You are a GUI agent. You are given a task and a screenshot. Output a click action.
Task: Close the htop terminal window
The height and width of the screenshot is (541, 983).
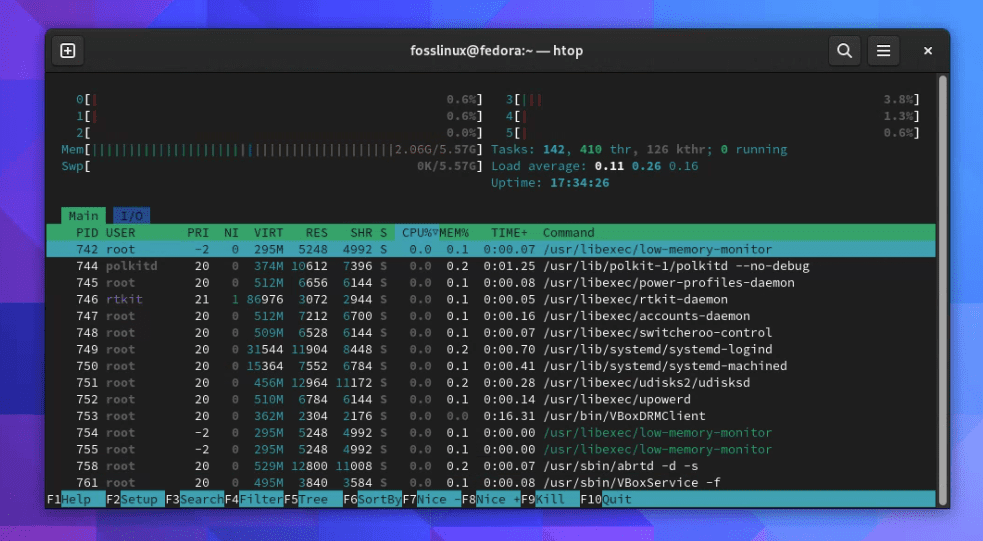pyautogui.click(x=928, y=51)
